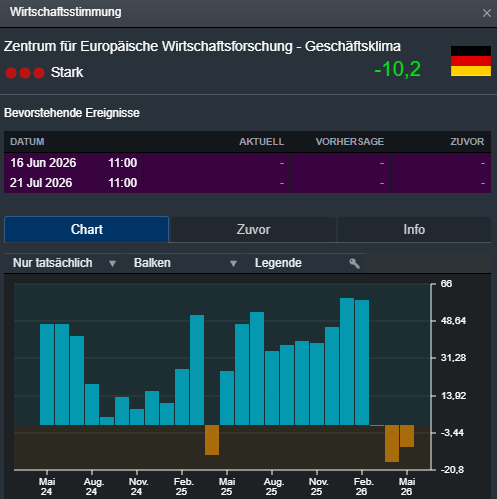The height and width of the screenshot is (499, 497).
Task: Open the Legende settings selector
Action: (306, 263)
